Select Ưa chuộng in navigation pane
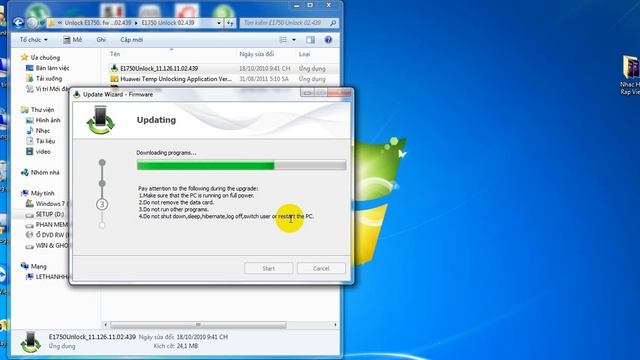This screenshot has width=640, height=360. coord(41,58)
